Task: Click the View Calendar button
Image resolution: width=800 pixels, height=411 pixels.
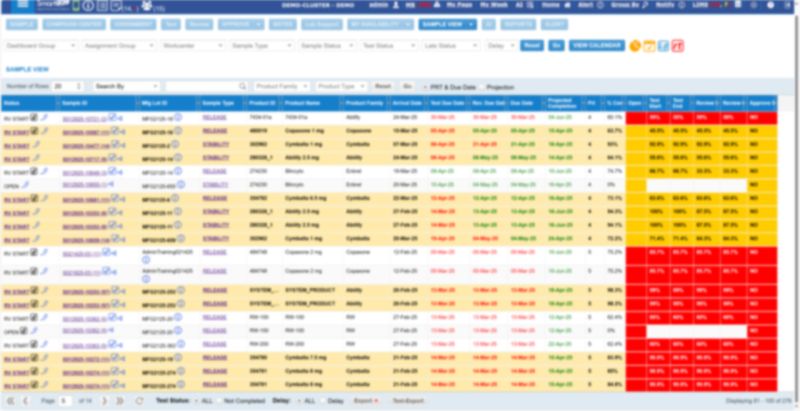Action: (596, 46)
